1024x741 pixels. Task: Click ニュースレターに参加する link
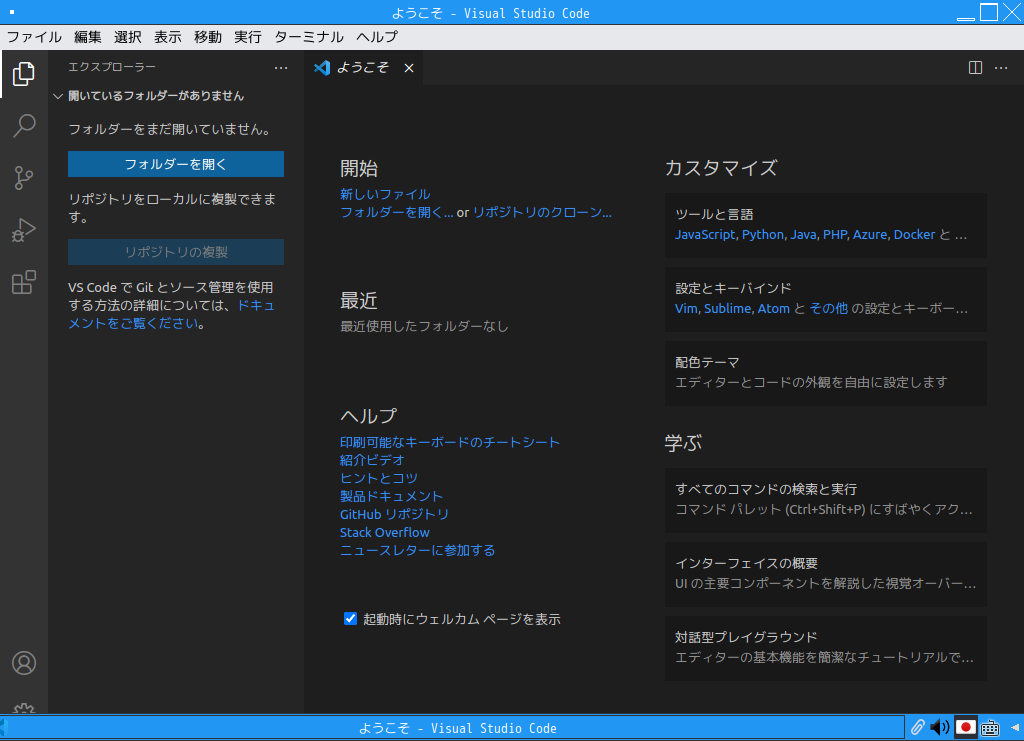(x=417, y=550)
